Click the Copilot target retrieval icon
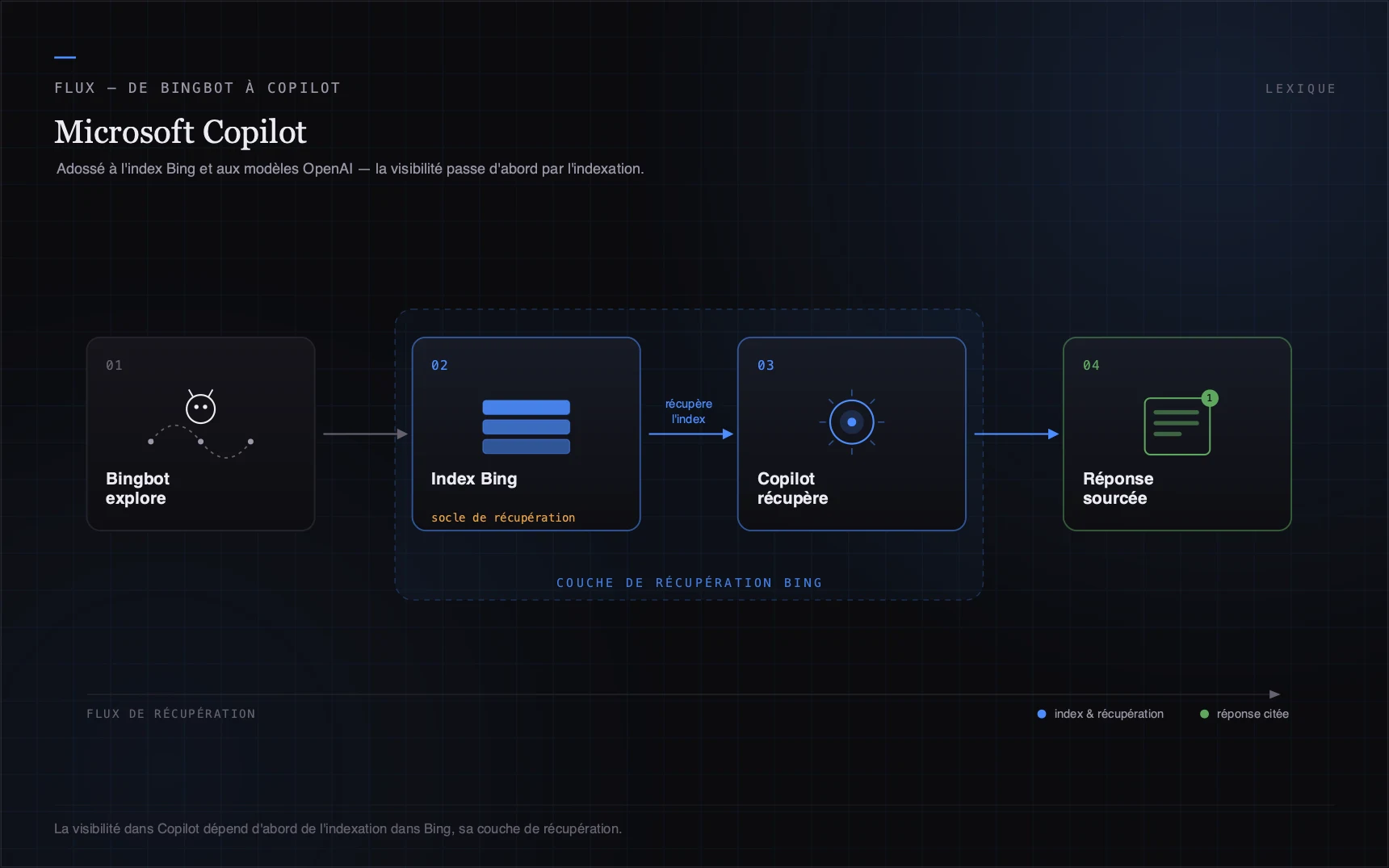The width and height of the screenshot is (1389, 868). pyautogui.click(x=851, y=421)
